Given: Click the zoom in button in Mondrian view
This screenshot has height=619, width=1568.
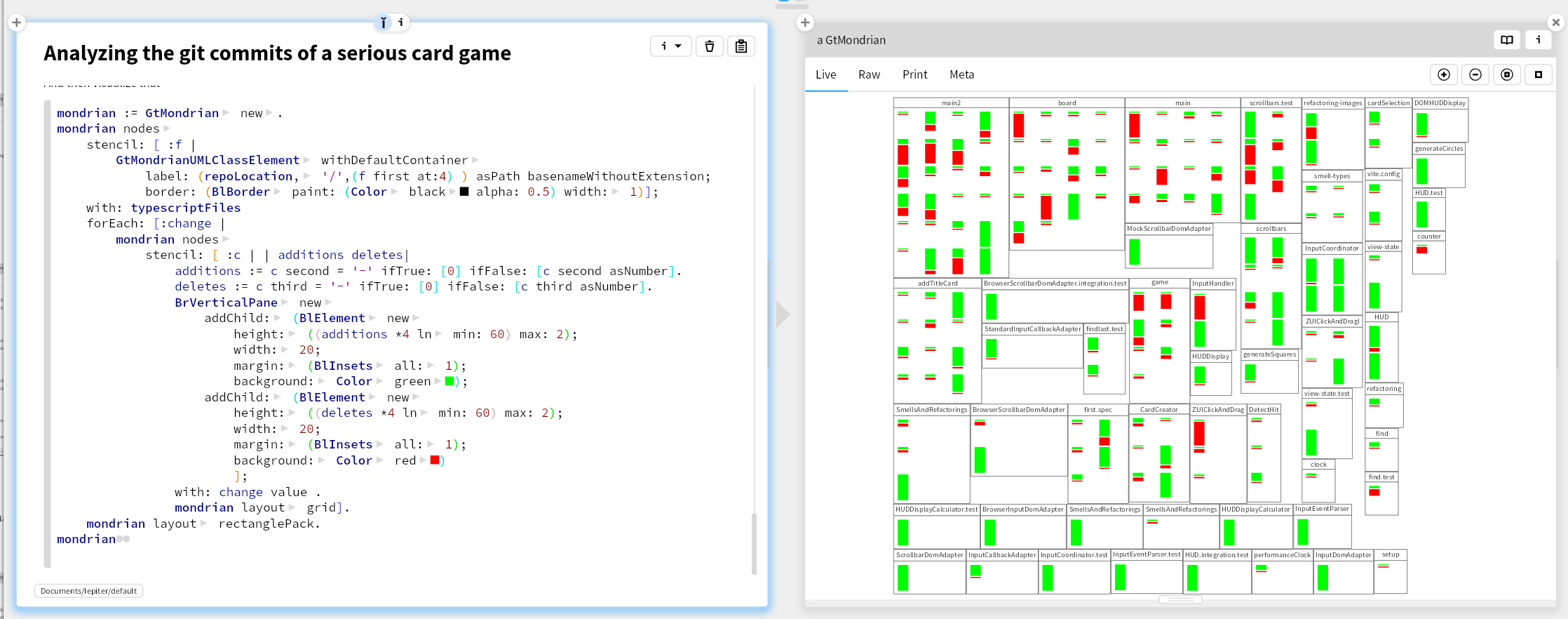Looking at the screenshot, I should click(1443, 74).
